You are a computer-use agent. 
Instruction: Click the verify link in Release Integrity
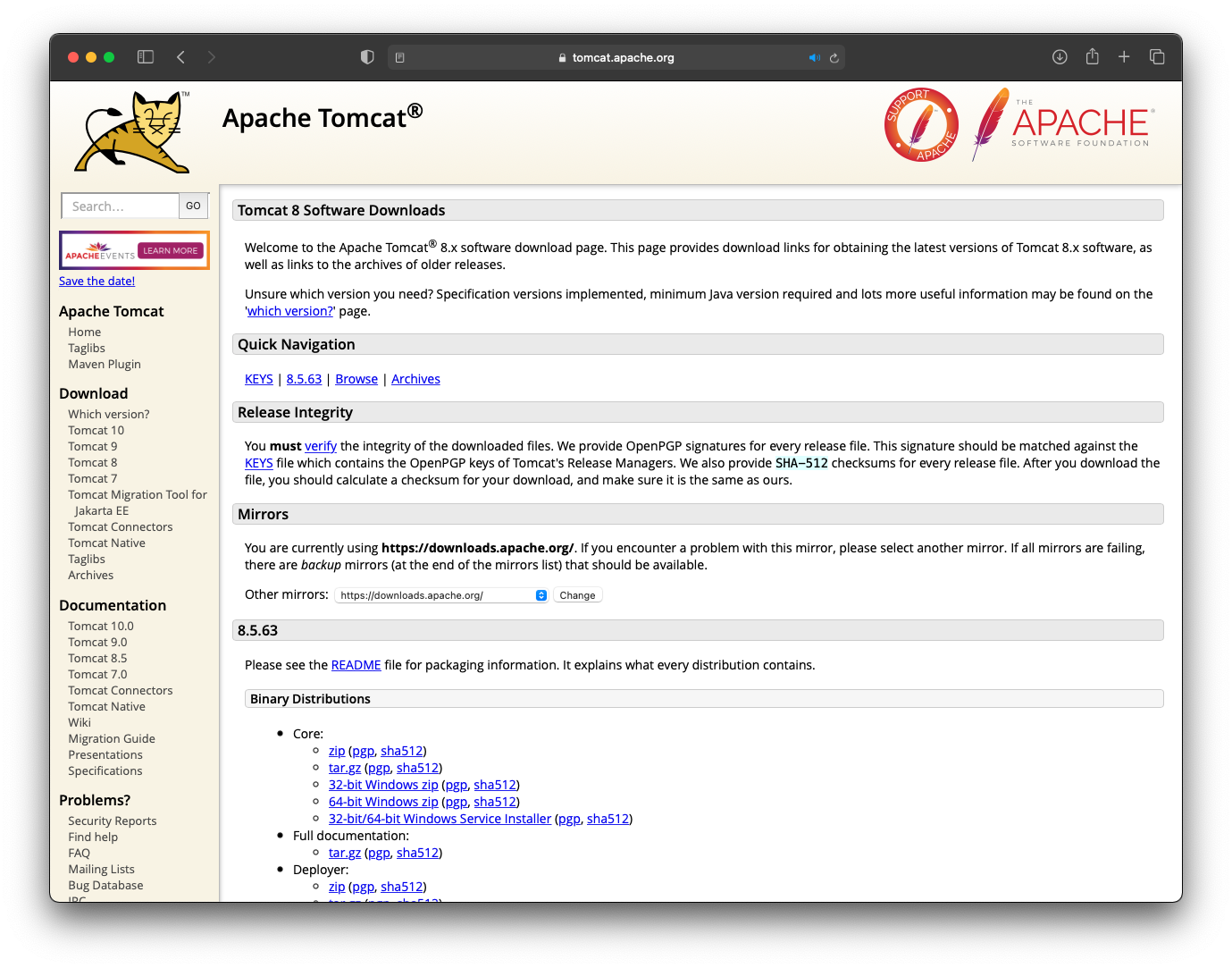pos(321,446)
